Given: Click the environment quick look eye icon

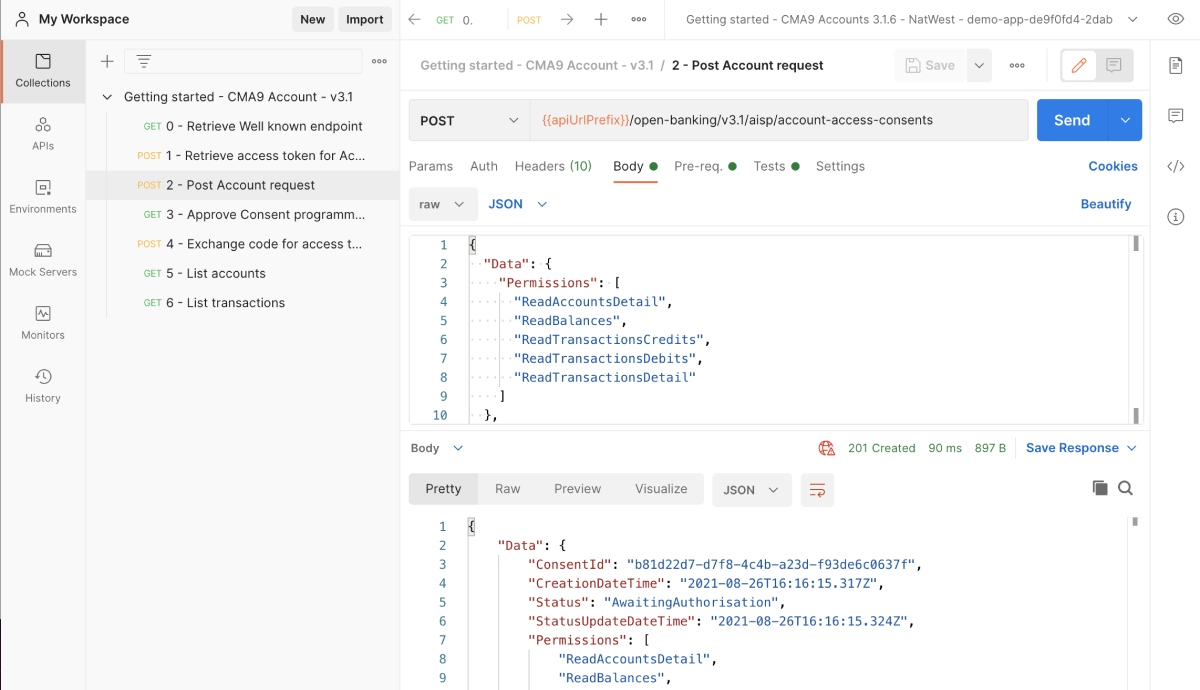Looking at the screenshot, I should (1175, 19).
